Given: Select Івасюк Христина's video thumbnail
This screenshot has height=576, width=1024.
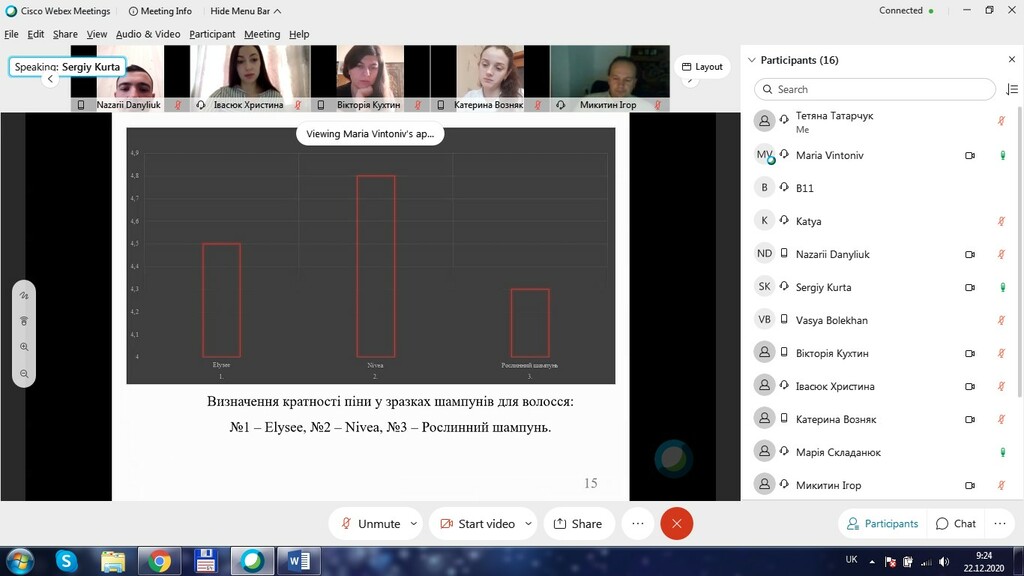Looking at the screenshot, I should point(249,78).
